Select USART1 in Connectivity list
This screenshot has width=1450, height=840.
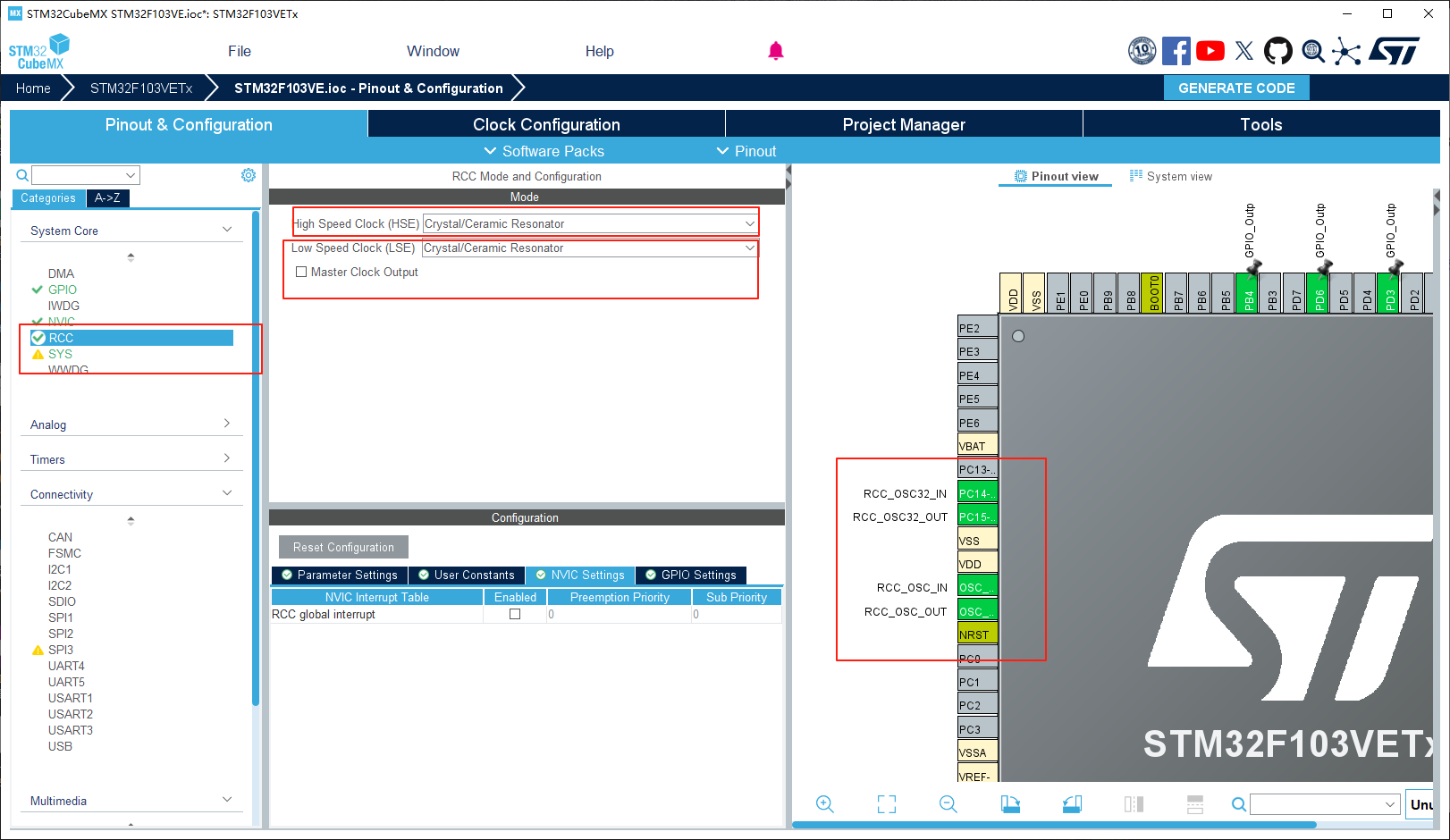click(x=71, y=698)
